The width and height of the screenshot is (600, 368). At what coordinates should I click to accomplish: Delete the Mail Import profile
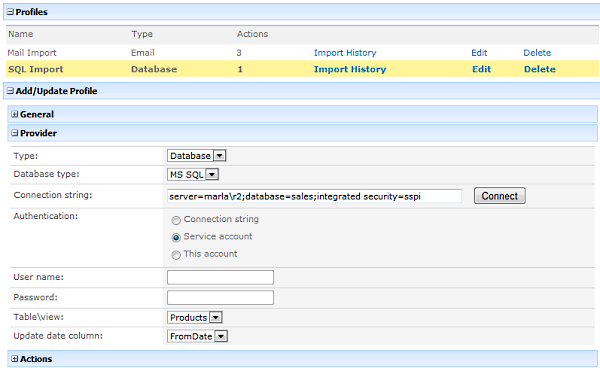pyautogui.click(x=537, y=53)
